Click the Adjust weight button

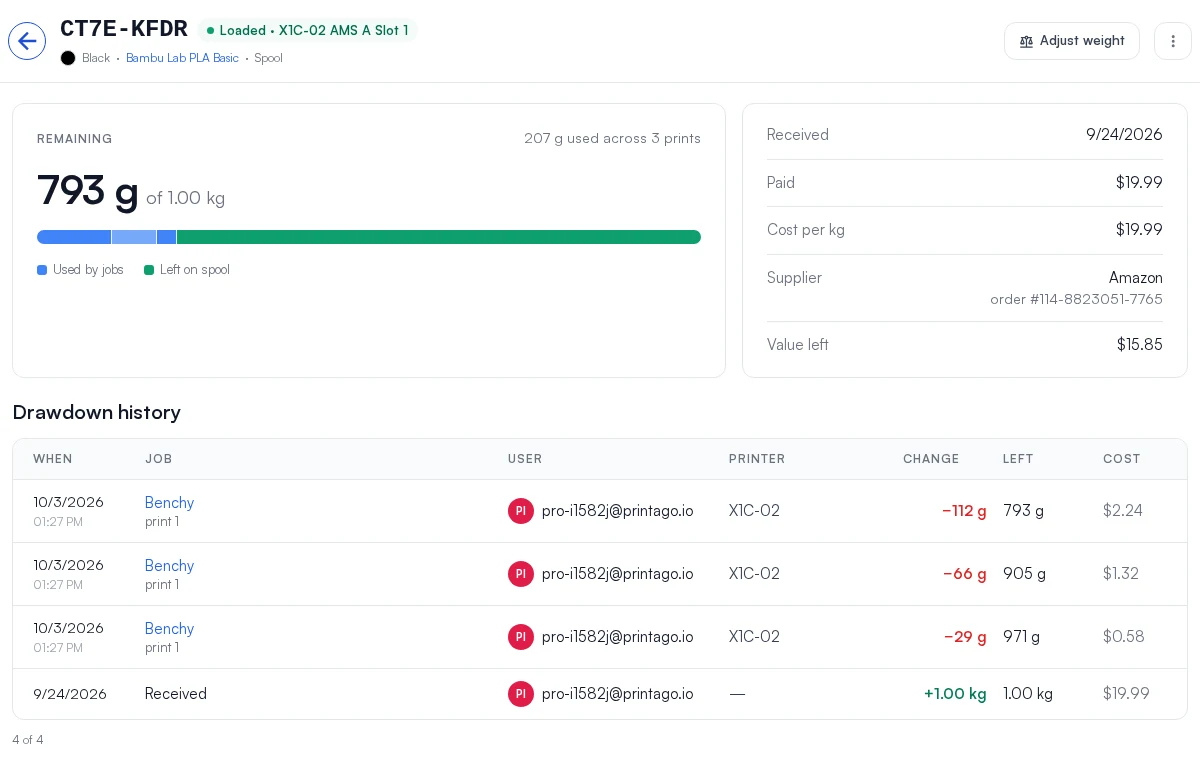click(1072, 41)
